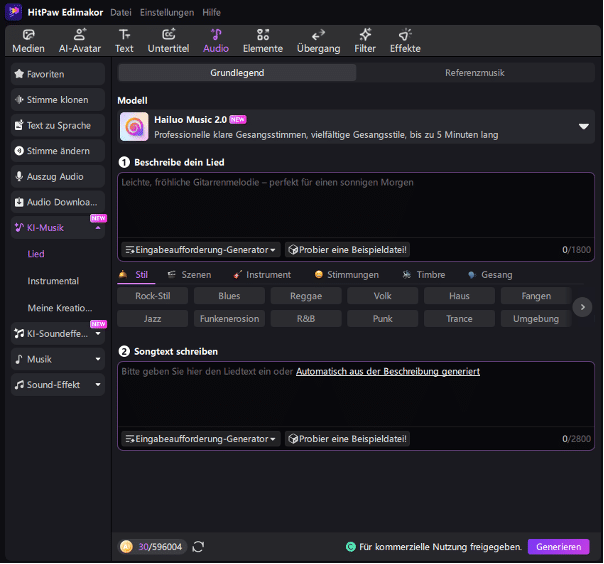Open Audio Download tool
604x564 pixels.
tap(58, 202)
